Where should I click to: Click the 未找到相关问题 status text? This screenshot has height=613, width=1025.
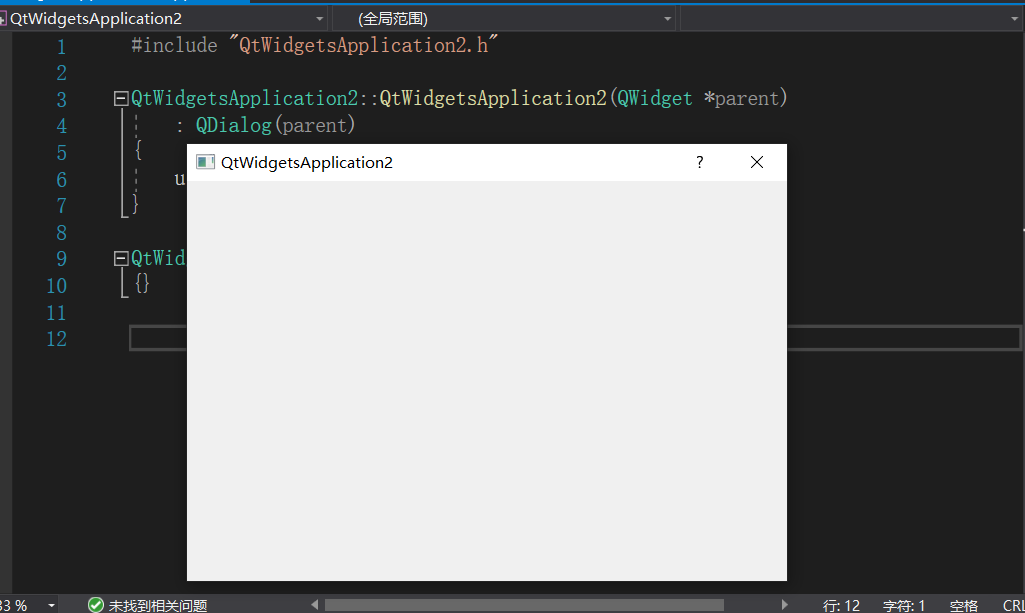pyautogui.click(x=158, y=606)
